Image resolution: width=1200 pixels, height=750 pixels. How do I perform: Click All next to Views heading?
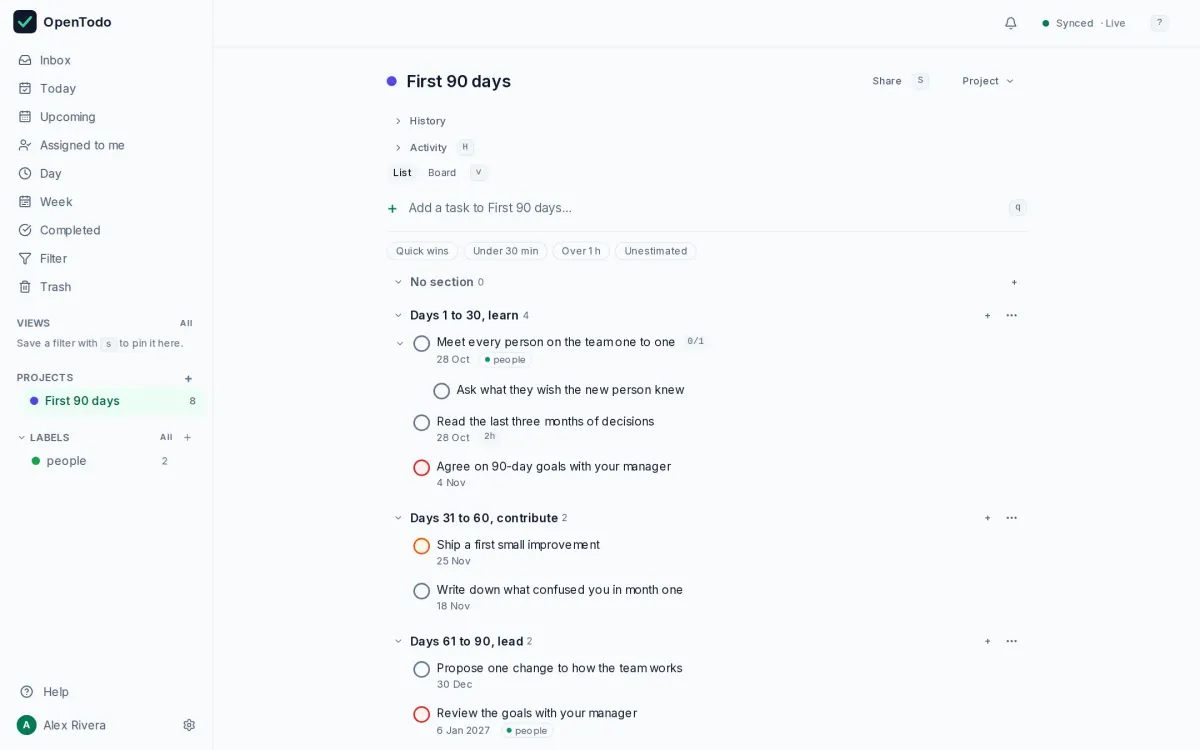click(x=186, y=323)
